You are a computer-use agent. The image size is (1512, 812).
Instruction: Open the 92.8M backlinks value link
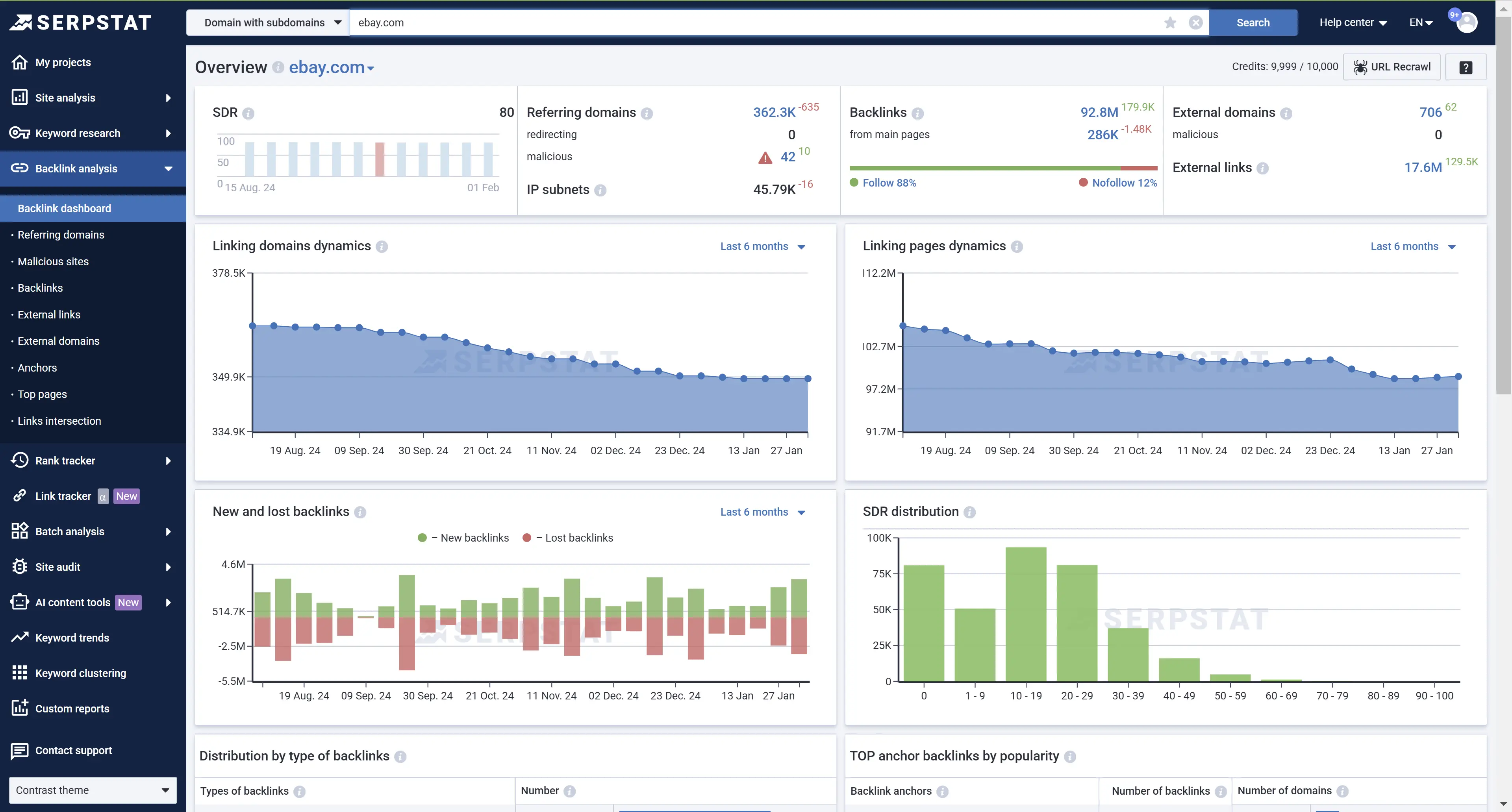pyautogui.click(x=1099, y=112)
